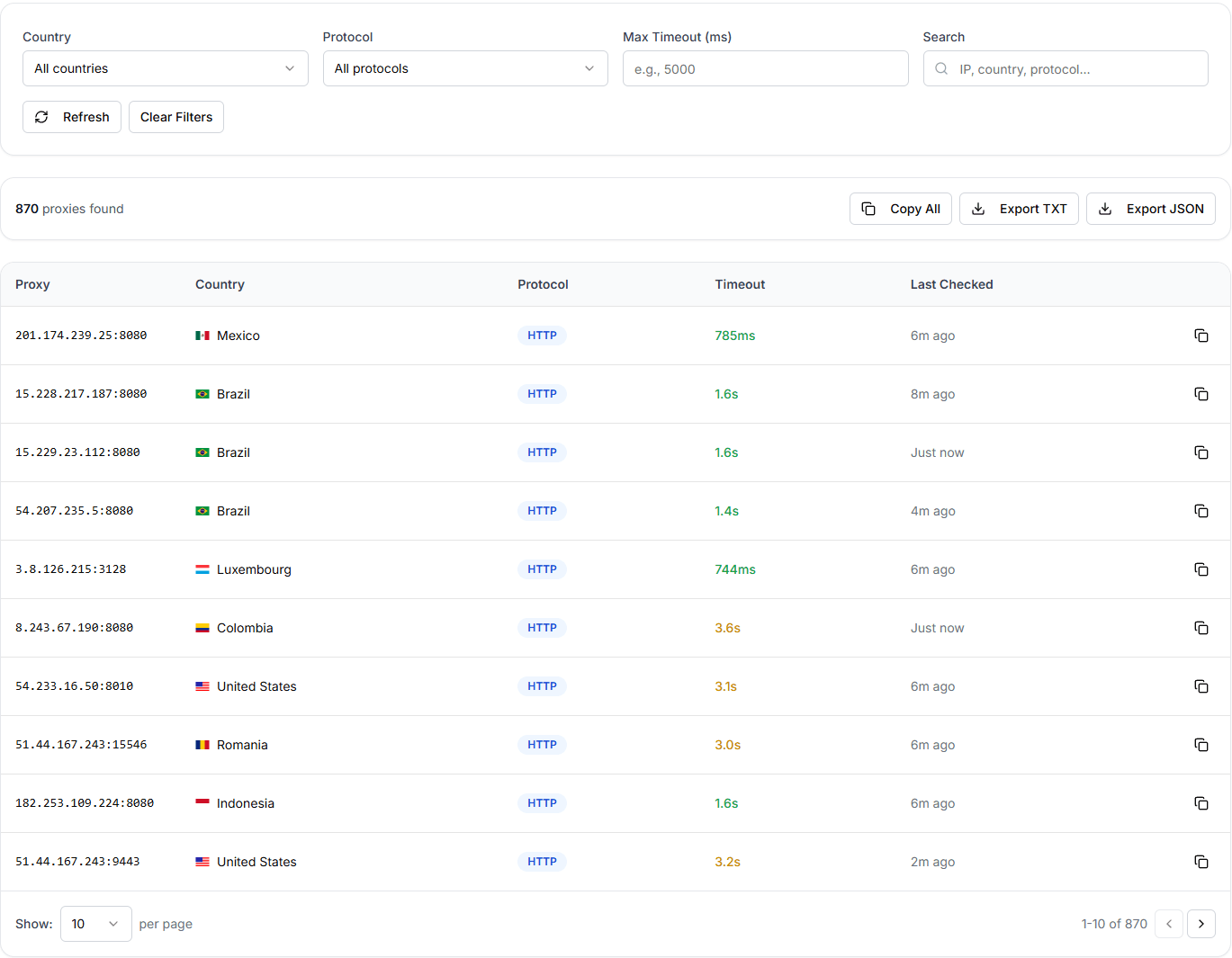The height and width of the screenshot is (958, 1232).
Task: Click the 1.4s timeout value
Action: [727, 511]
